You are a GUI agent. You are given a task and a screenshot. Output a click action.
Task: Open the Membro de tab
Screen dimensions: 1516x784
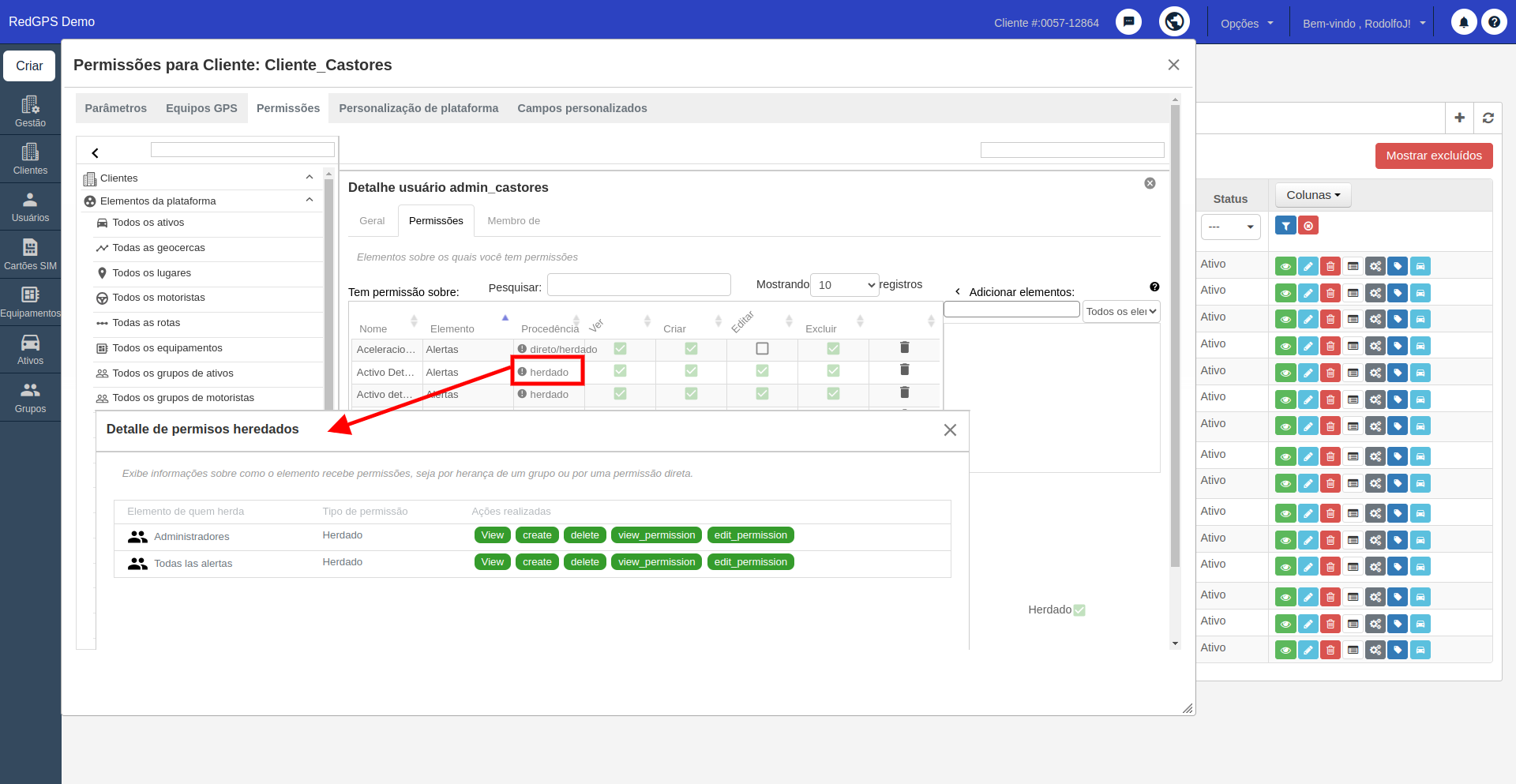coord(514,221)
